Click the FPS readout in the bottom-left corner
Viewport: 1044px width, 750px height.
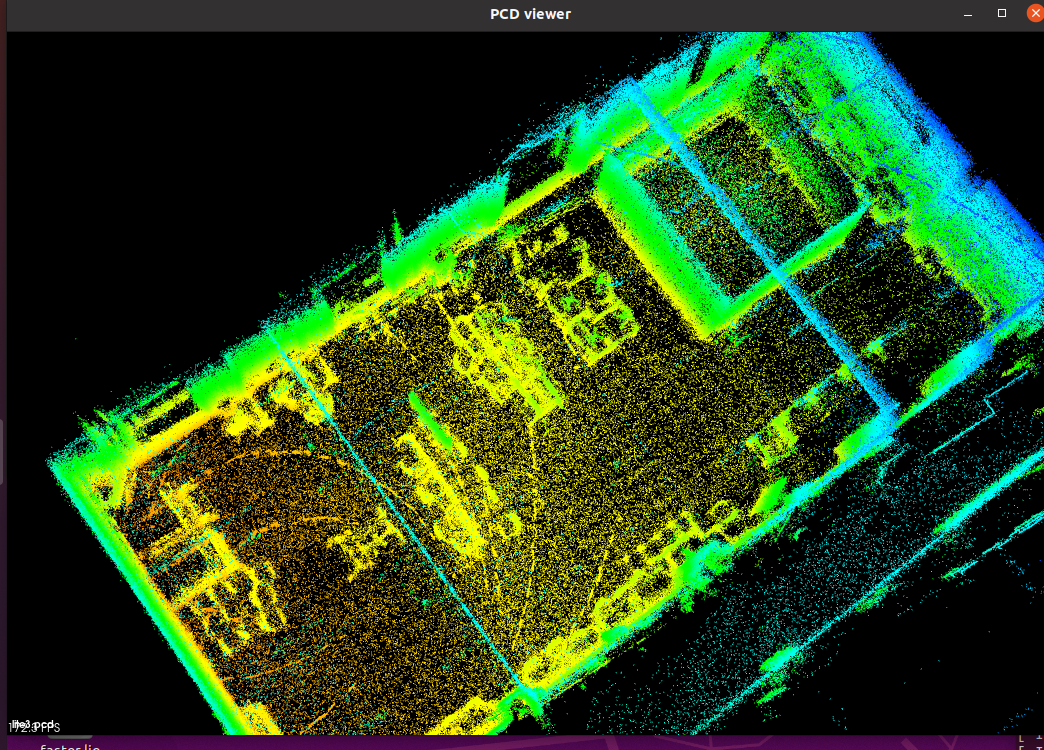[x=34, y=726]
